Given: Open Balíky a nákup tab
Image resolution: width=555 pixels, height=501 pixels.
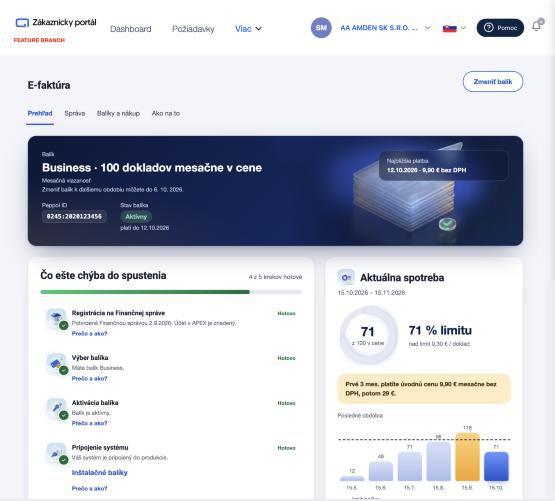Looking at the screenshot, I should [118, 113].
